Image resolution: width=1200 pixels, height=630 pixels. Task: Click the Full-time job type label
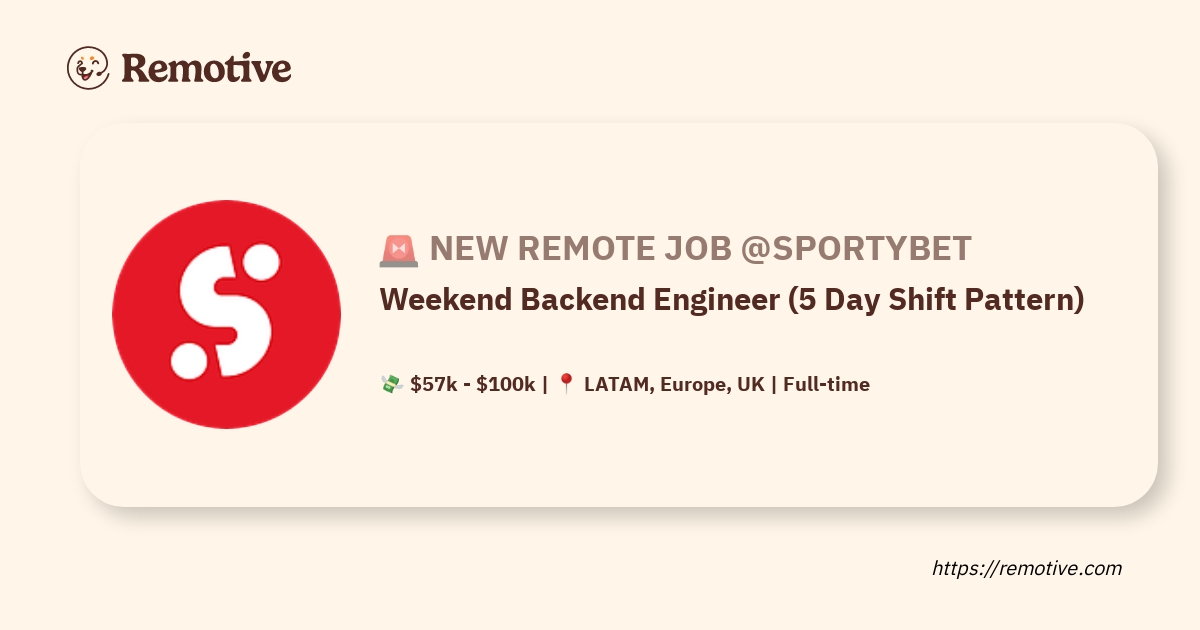click(x=827, y=384)
